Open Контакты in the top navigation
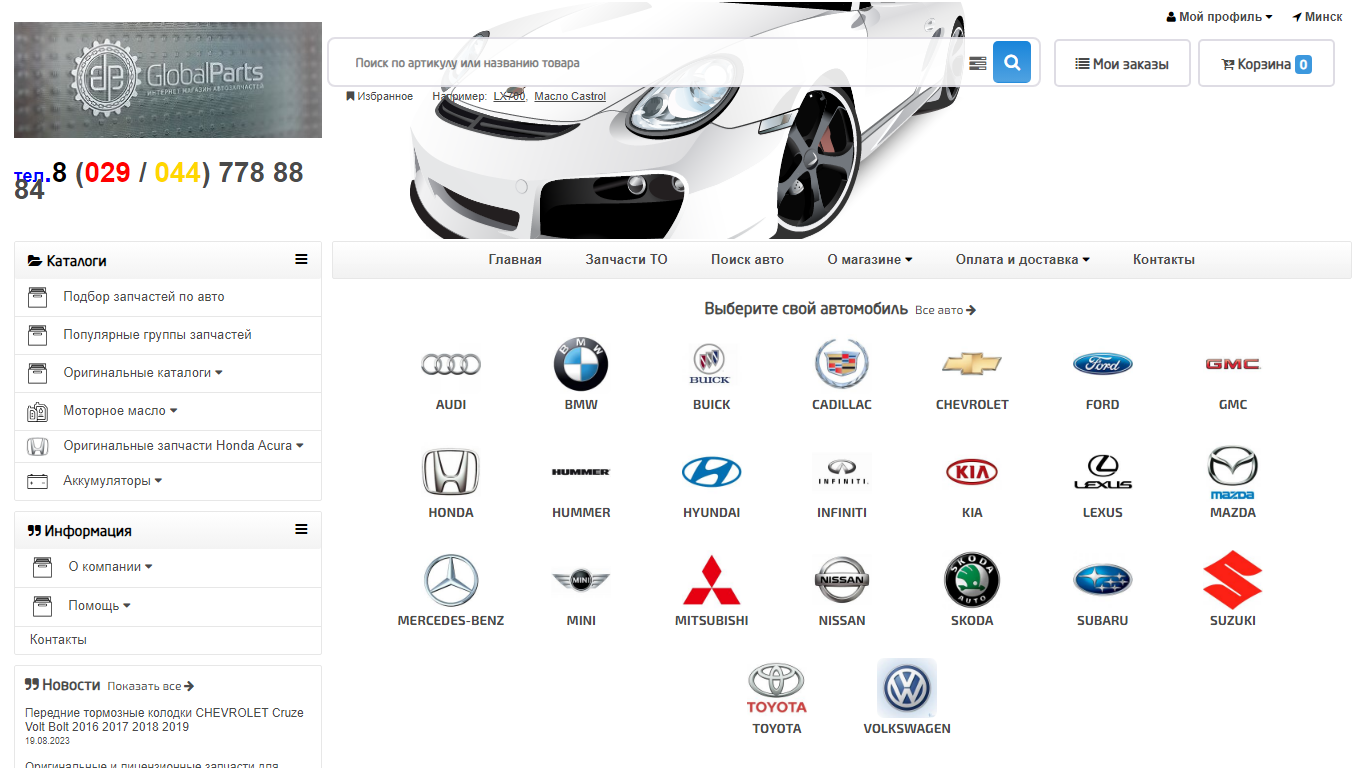Screen dimensions: 1366x768 [1164, 259]
